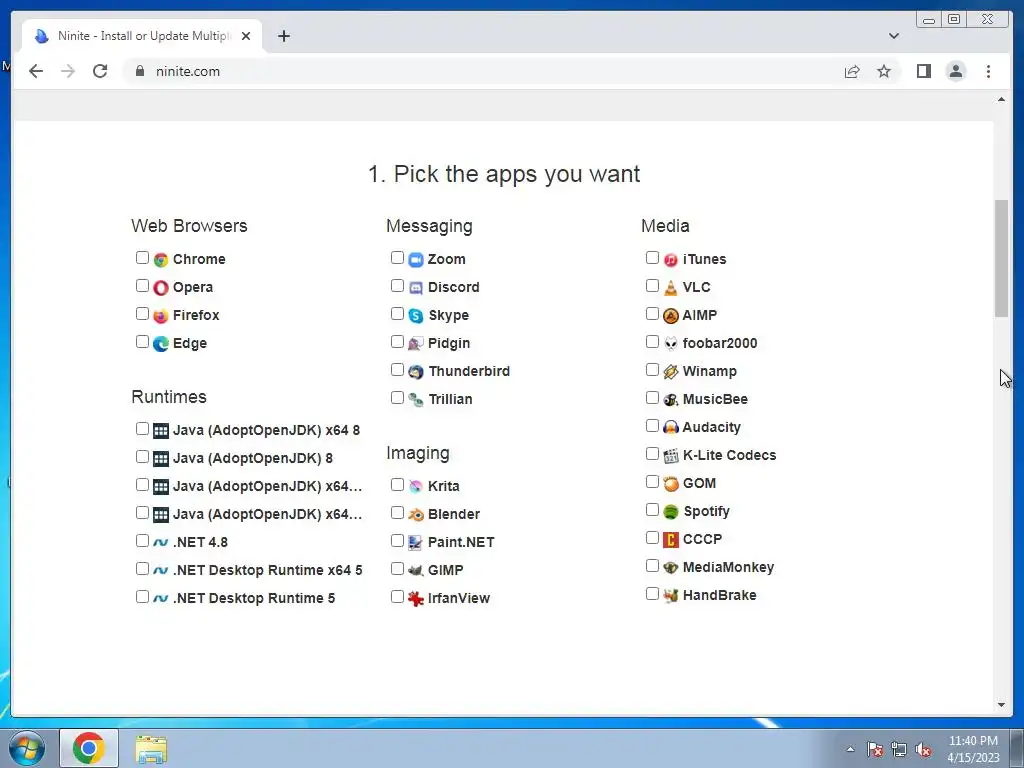This screenshot has width=1024, height=768.
Task: Tick the HandBrake checkbox
Action: click(652, 594)
